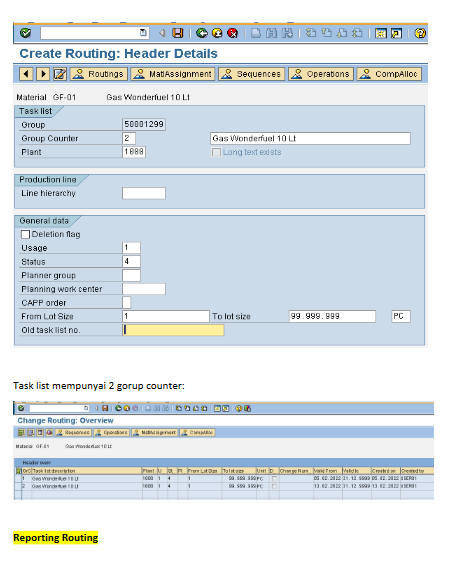
Task: Click the Operations button in Change Routing Overview
Action: pyautogui.click(x=111, y=432)
